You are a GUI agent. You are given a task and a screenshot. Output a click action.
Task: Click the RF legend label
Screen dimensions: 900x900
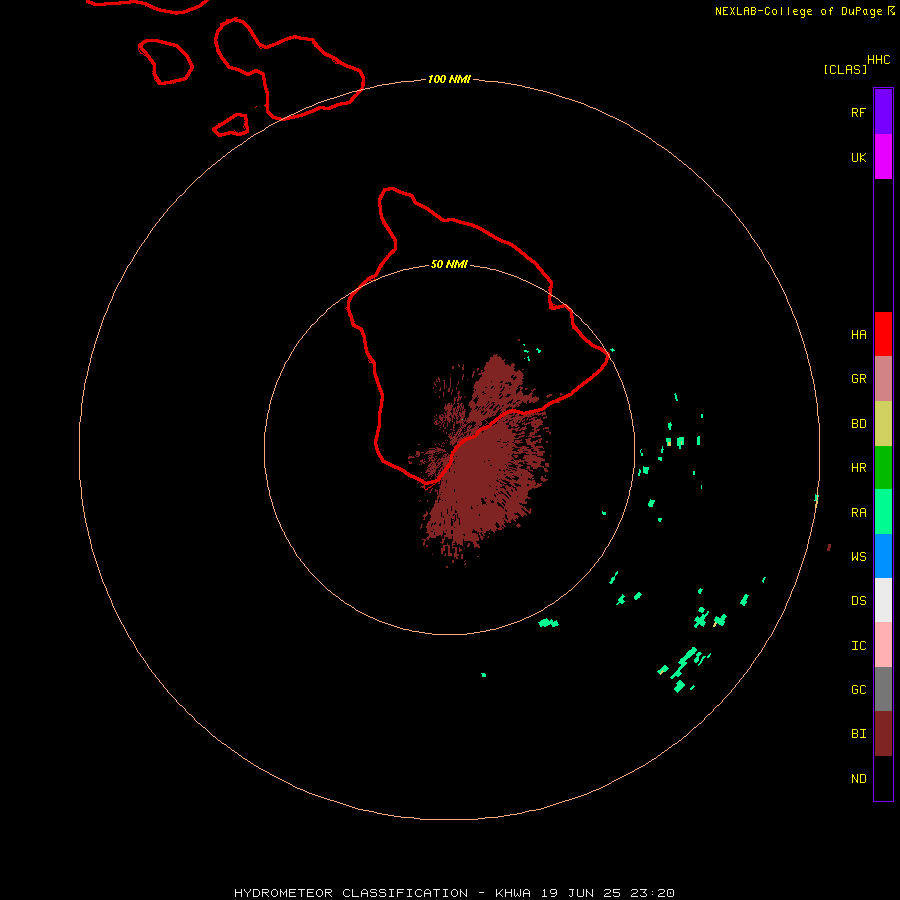858,112
